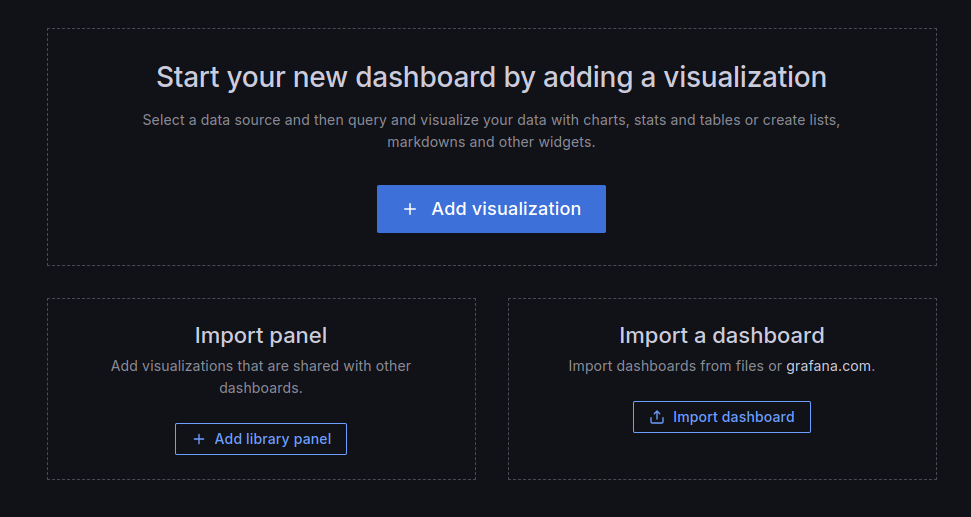Click the plus icon beside Add library panel

(198, 439)
